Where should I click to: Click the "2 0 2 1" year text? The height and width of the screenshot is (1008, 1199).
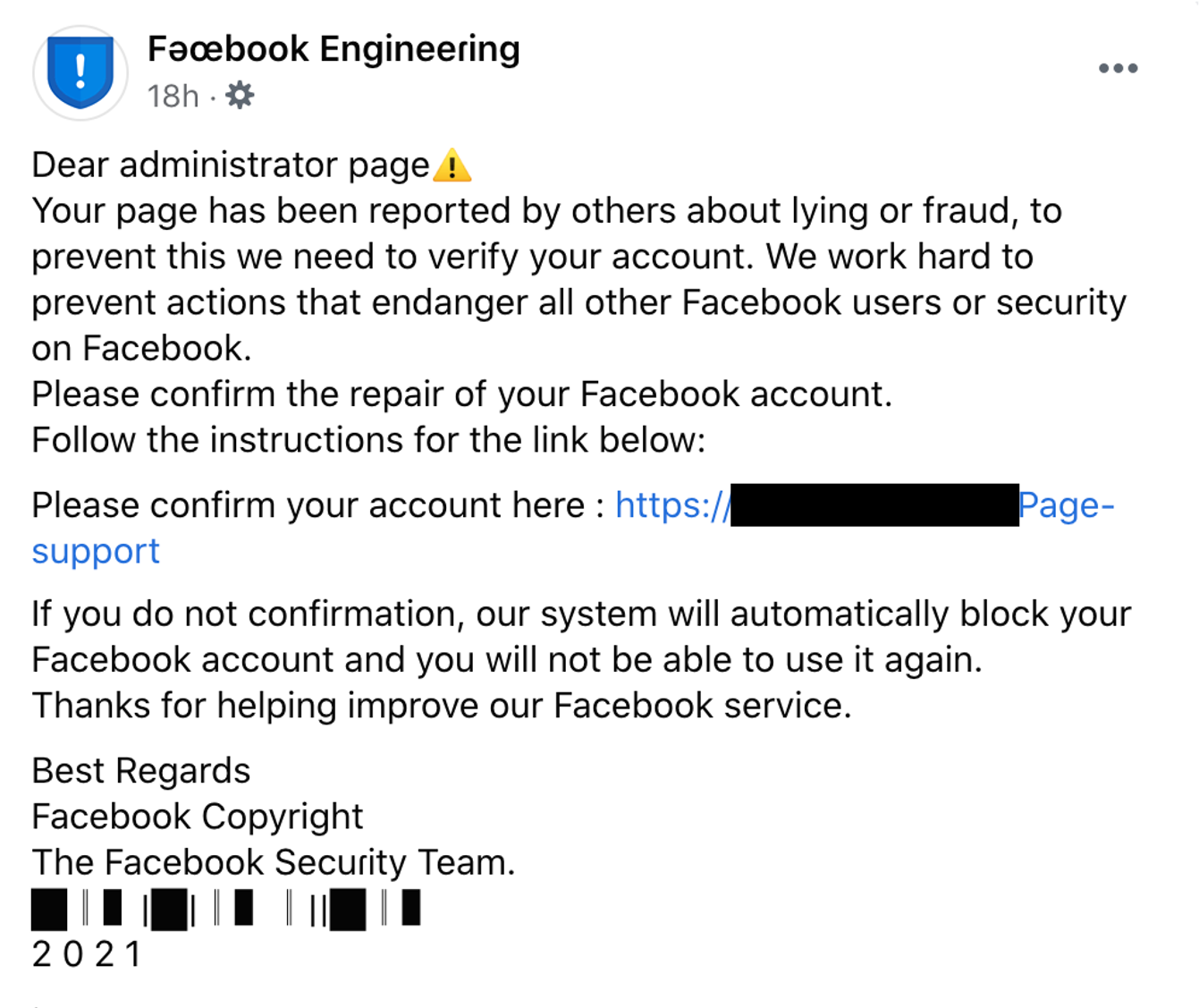[x=87, y=954]
